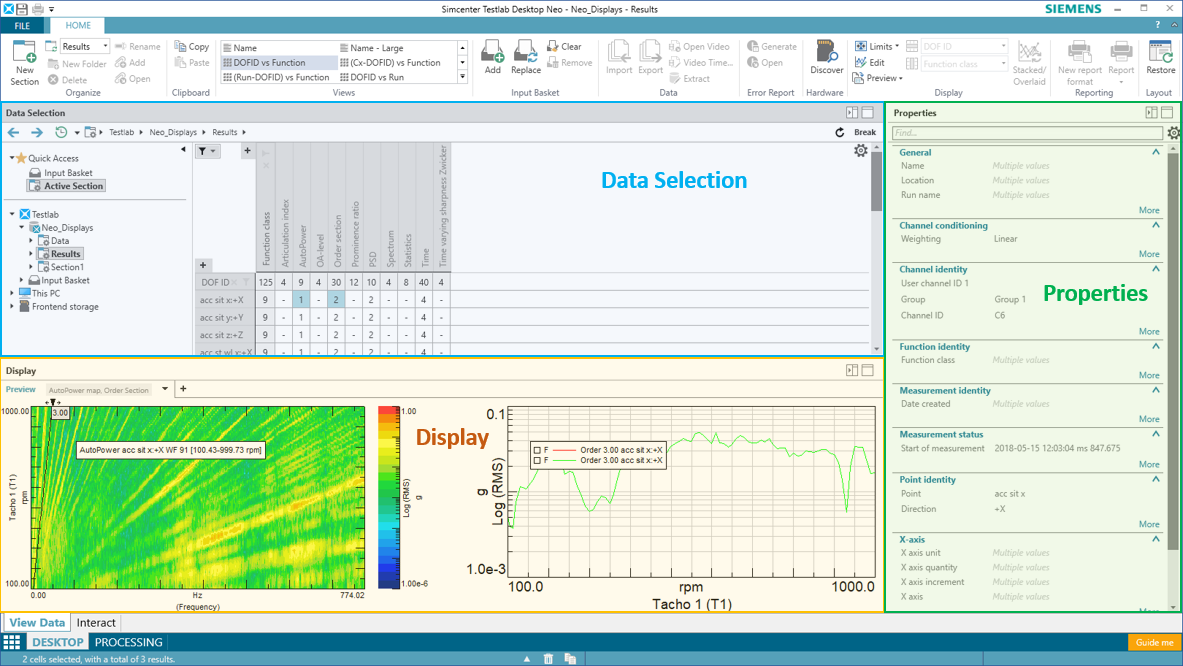Click the Data Selection settings gear

860,151
